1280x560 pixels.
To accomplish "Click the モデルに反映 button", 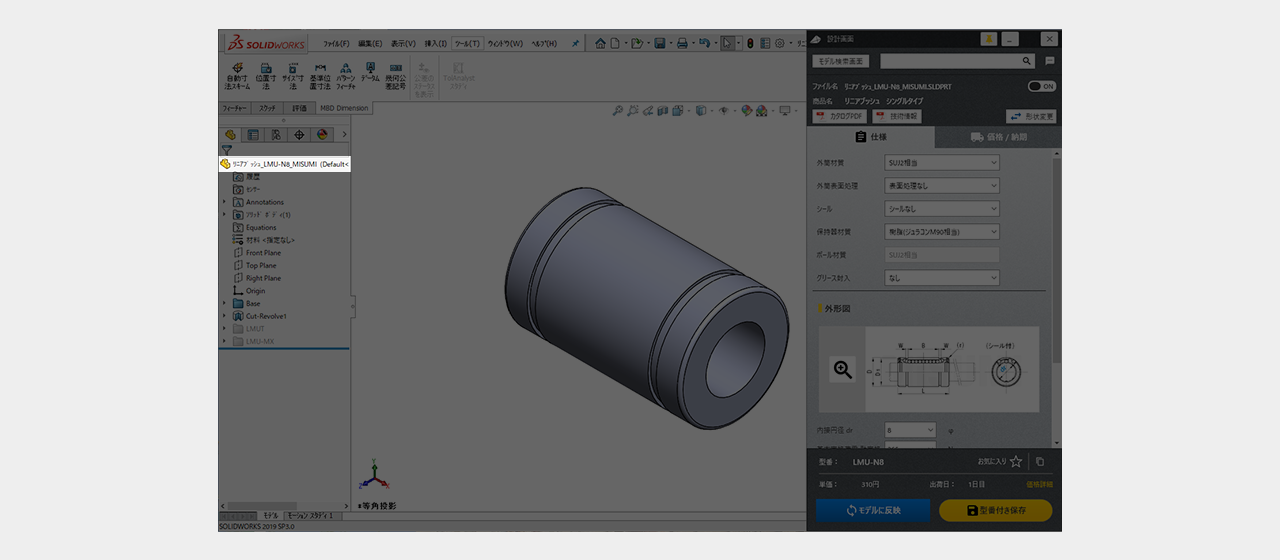I will (873, 510).
